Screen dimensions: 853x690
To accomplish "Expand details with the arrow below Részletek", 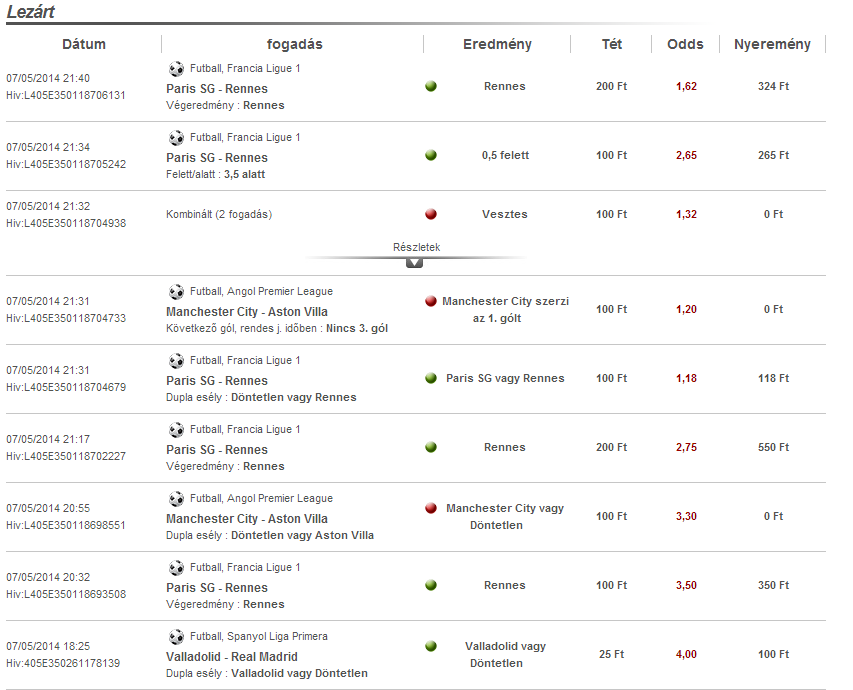I will tap(415, 263).
